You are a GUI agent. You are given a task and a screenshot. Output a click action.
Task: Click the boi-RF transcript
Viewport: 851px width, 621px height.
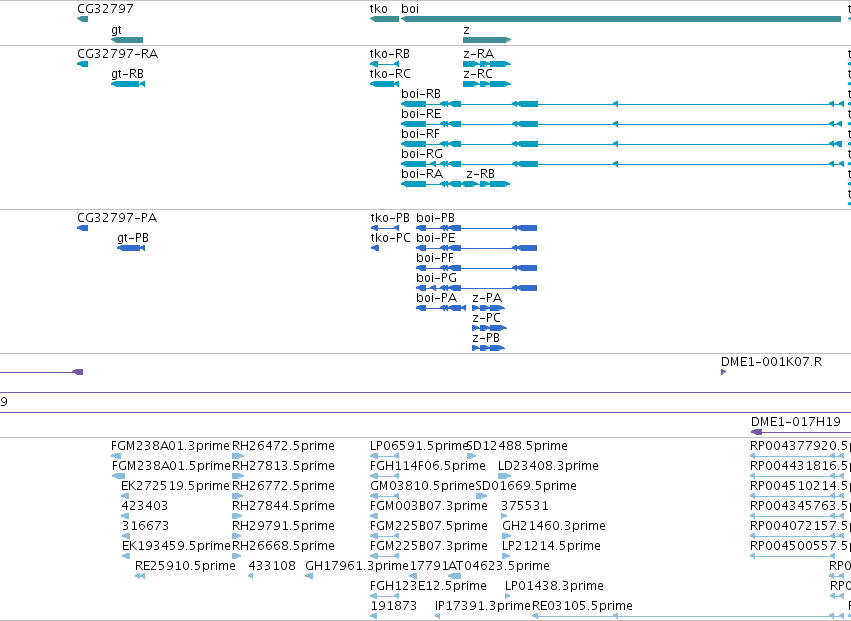click(623, 144)
